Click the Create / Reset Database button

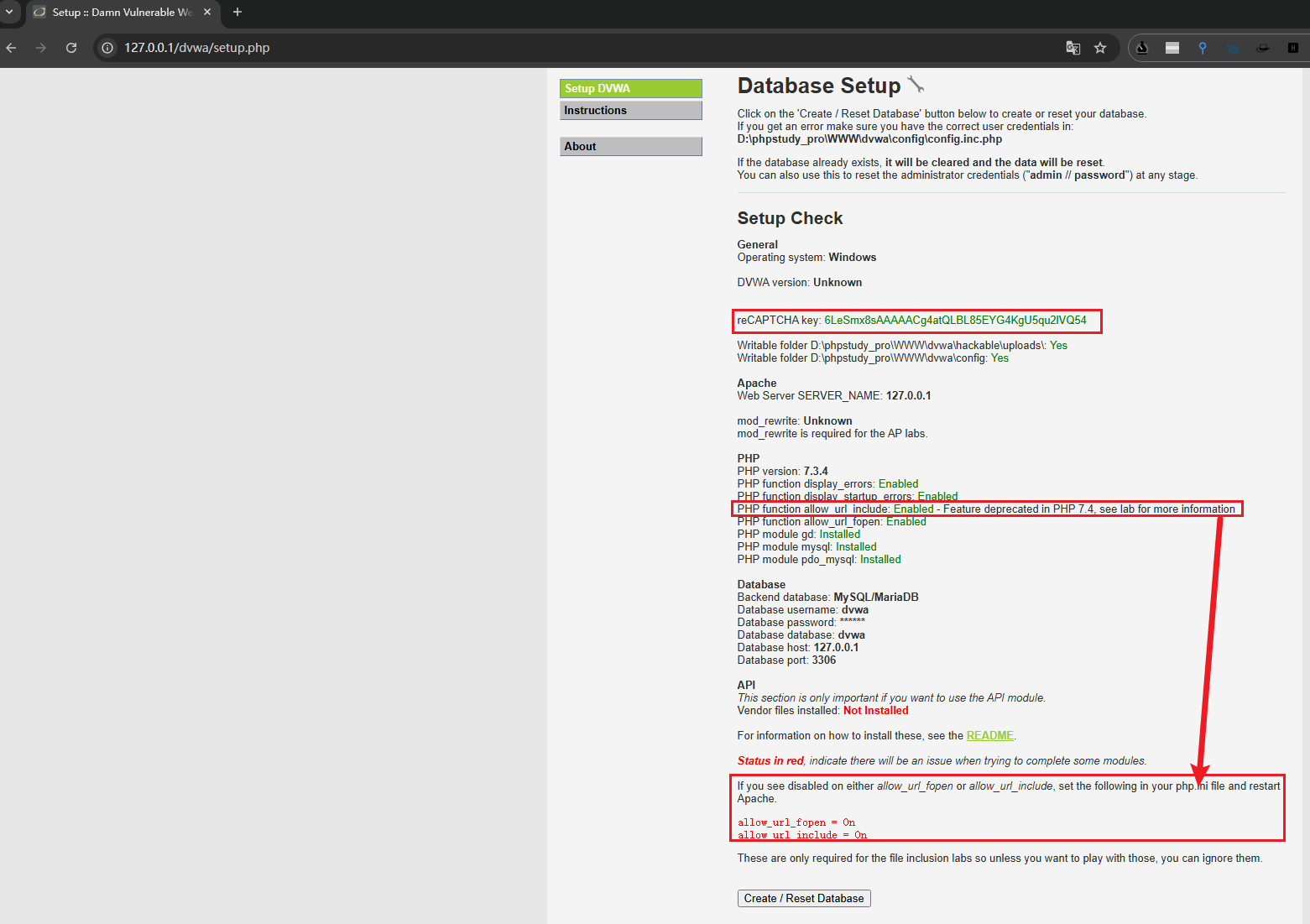coord(803,898)
